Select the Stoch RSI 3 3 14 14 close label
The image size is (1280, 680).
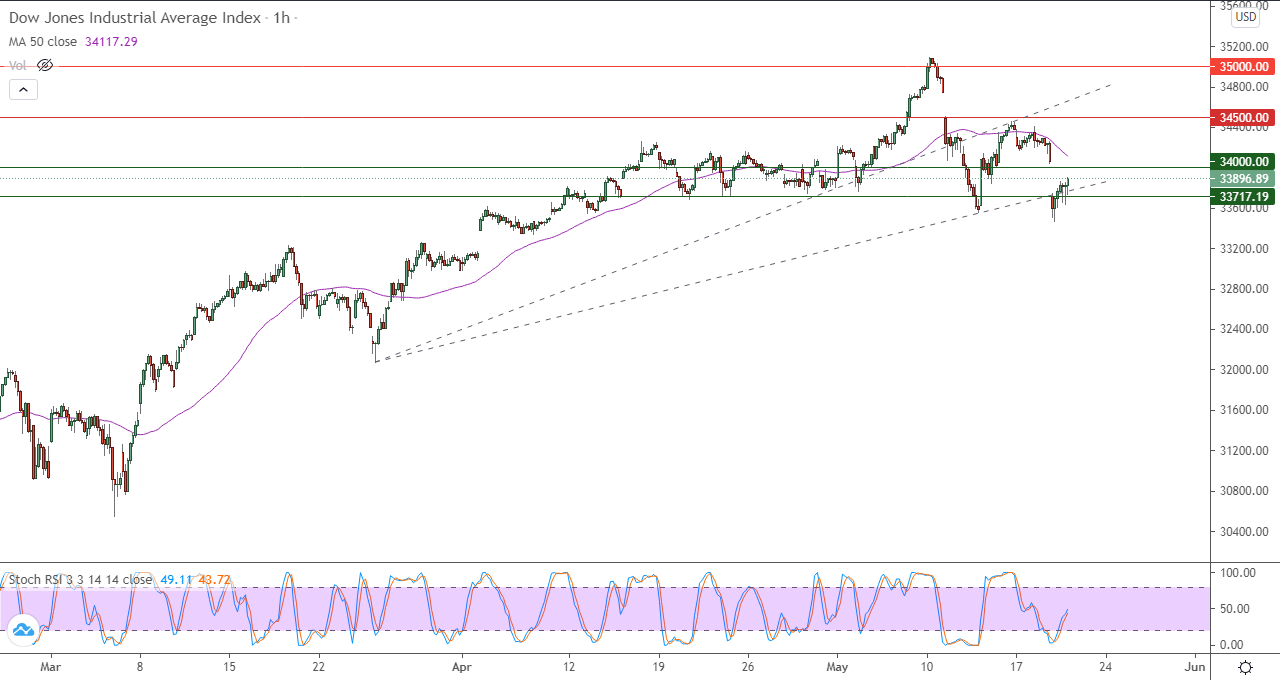[81, 579]
